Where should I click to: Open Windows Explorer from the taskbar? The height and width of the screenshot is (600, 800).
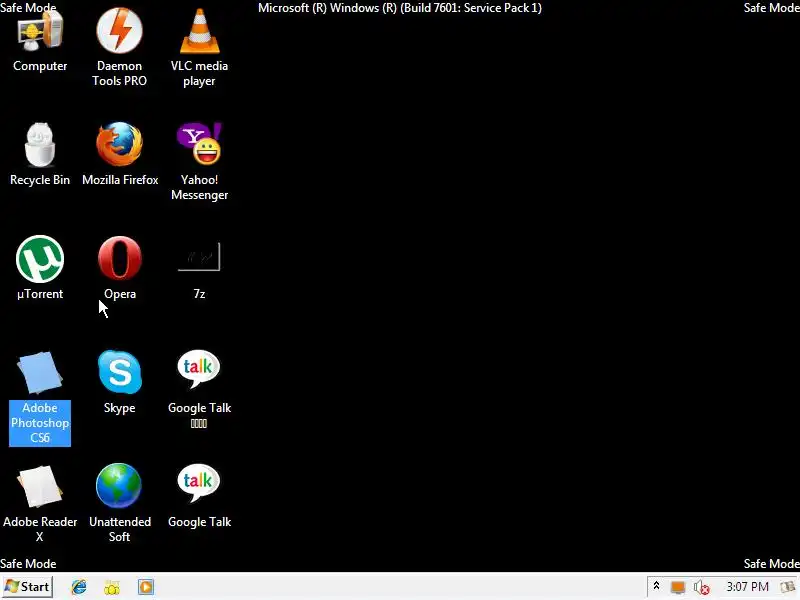point(112,587)
